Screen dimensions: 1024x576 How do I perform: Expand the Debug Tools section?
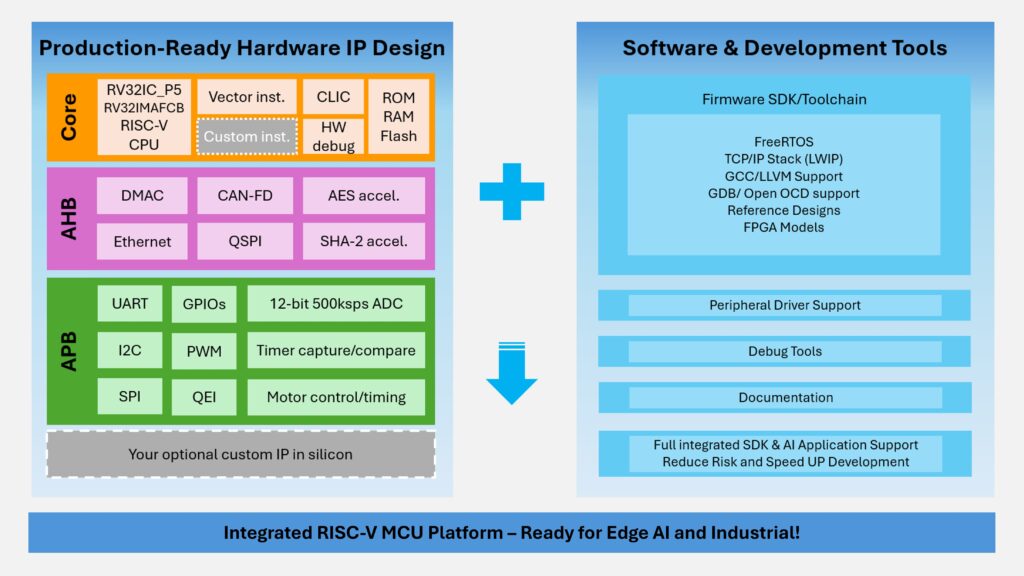click(x=784, y=351)
